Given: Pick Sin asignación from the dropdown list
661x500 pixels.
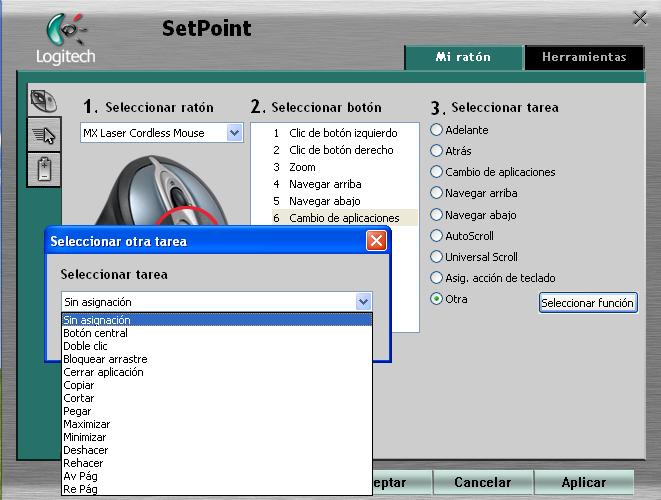Looking at the screenshot, I should [x=217, y=320].
